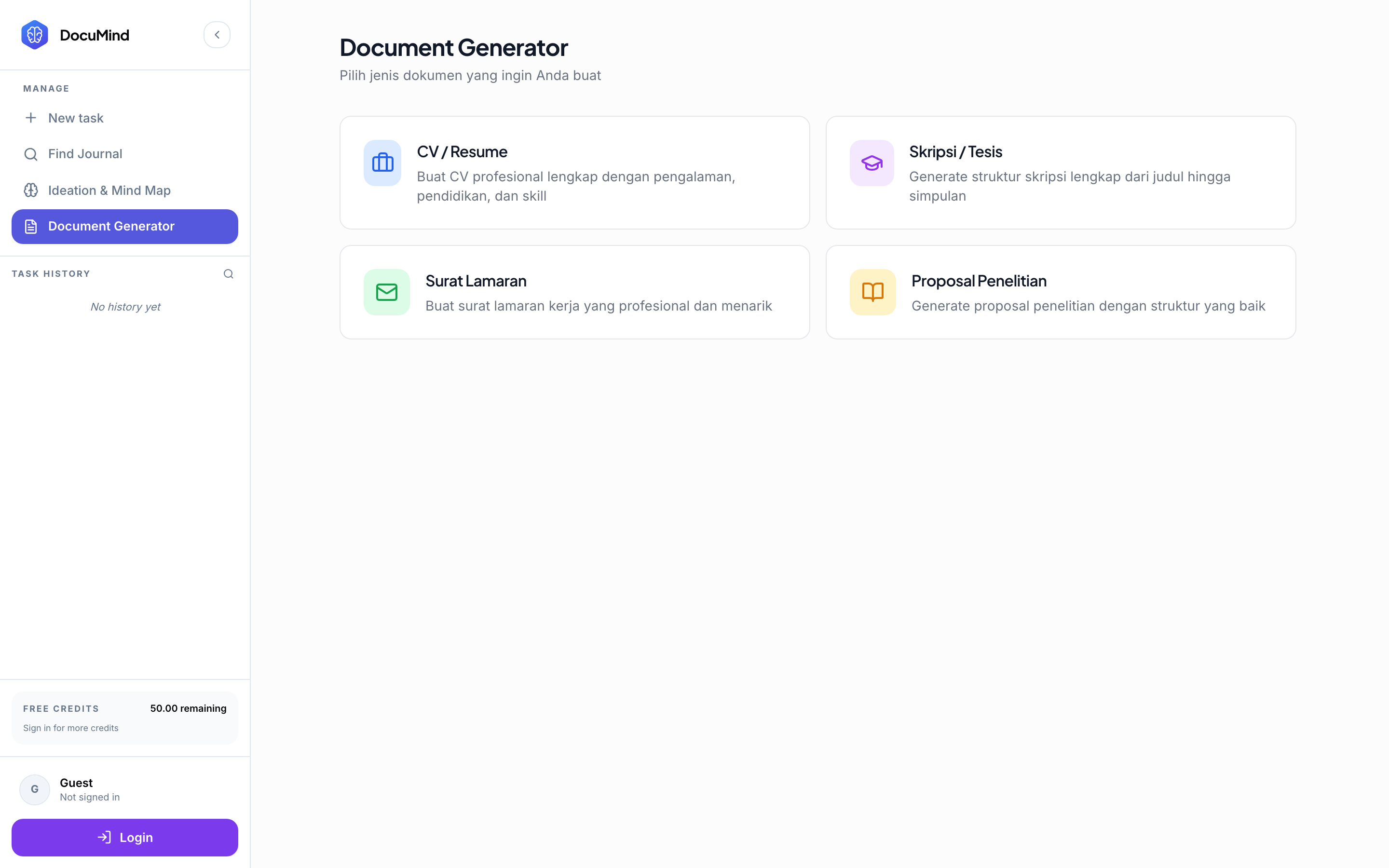The image size is (1389, 868).
Task: Click the orange open book icon
Action: click(x=872, y=292)
